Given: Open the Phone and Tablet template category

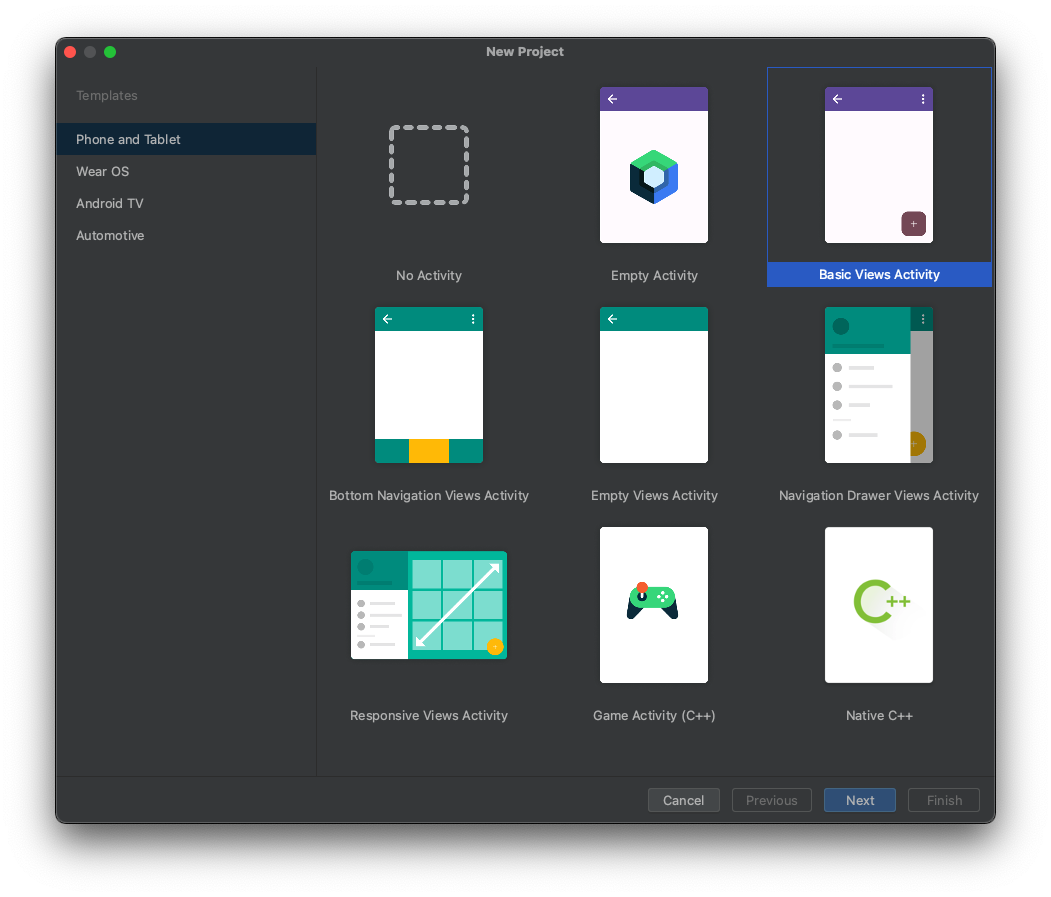Looking at the screenshot, I should click(x=186, y=139).
